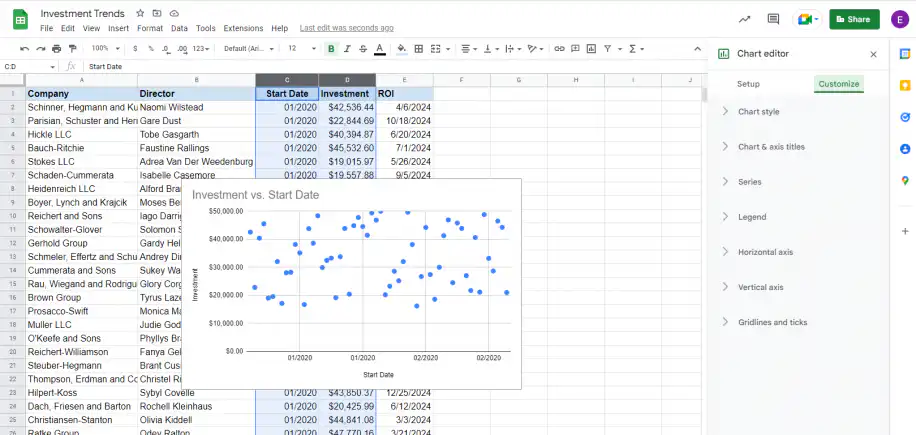916x435 pixels.
Task: Open the Google Sheets home icon
Action: click(20, 20)
